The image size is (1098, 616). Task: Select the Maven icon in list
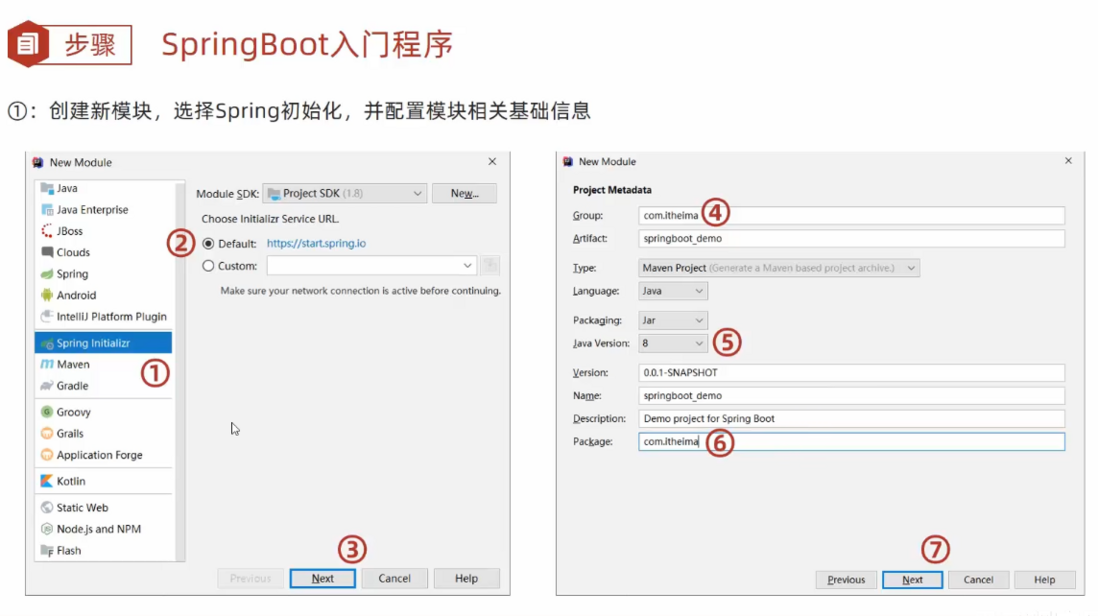tap(47, 364)
